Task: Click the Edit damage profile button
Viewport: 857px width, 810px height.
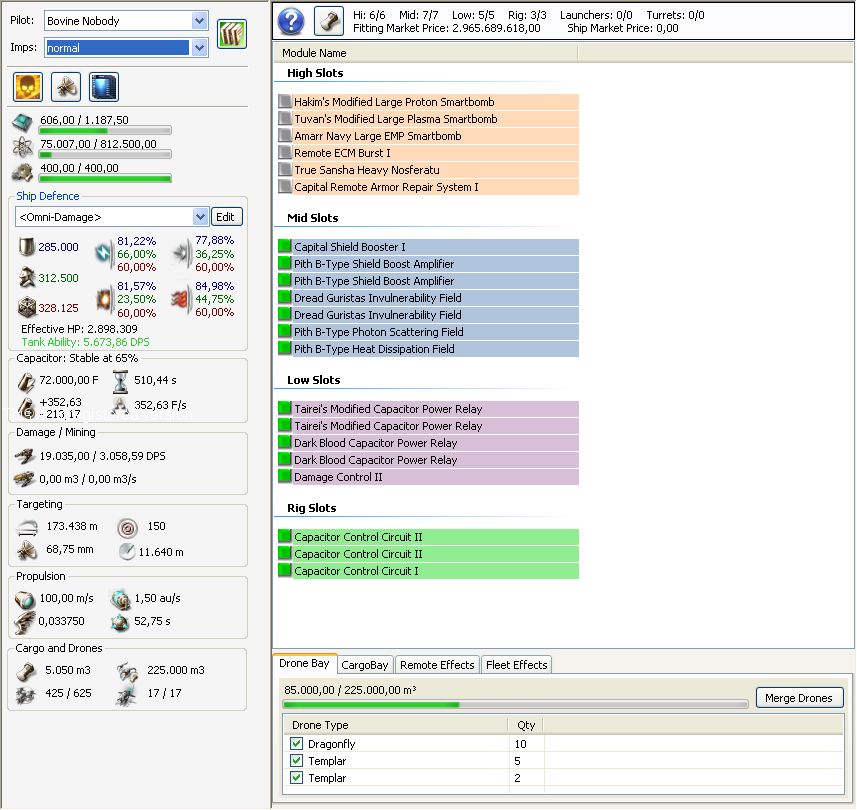Action: point(226,217)
